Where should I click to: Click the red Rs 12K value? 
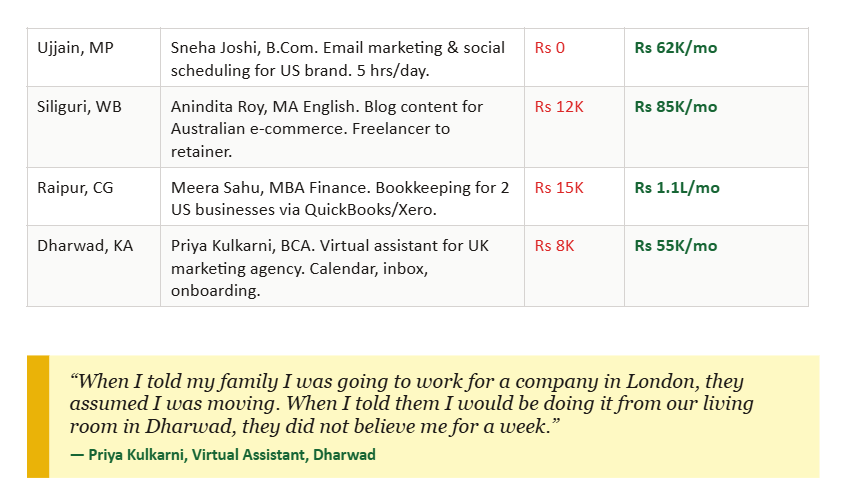point(559,107)
